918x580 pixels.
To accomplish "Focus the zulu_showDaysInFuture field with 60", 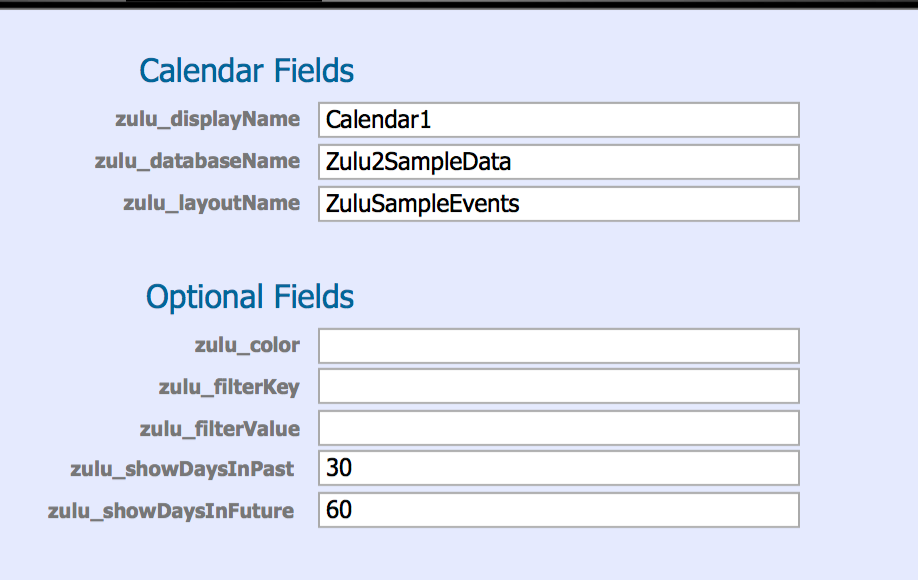I will (559, 510).
